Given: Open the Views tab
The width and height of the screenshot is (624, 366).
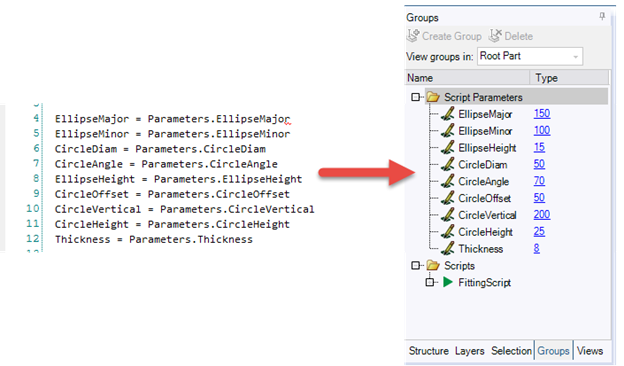Looking at the screenshot, I should point(590,351).
